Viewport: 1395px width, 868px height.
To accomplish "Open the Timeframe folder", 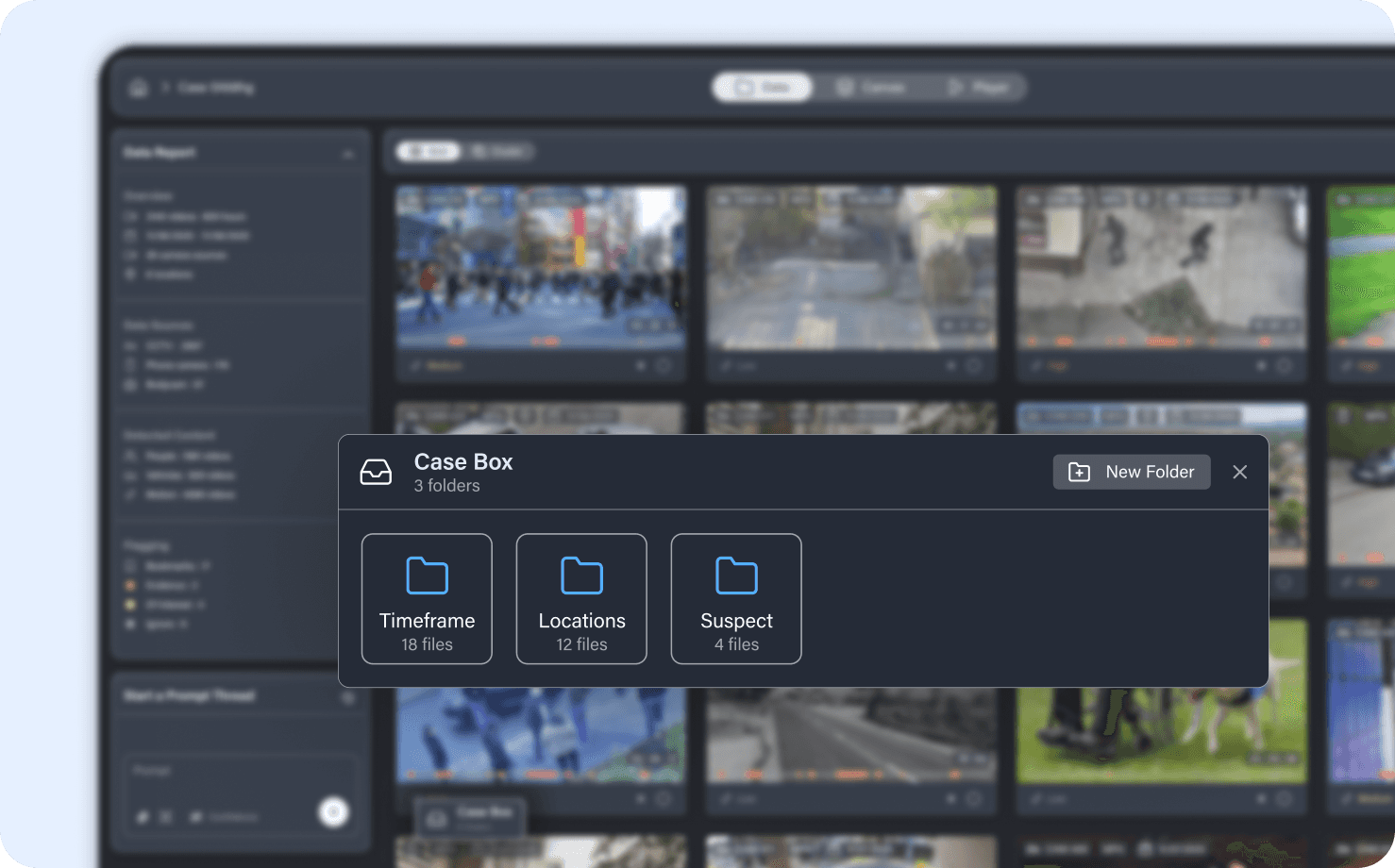I will 427,599.
